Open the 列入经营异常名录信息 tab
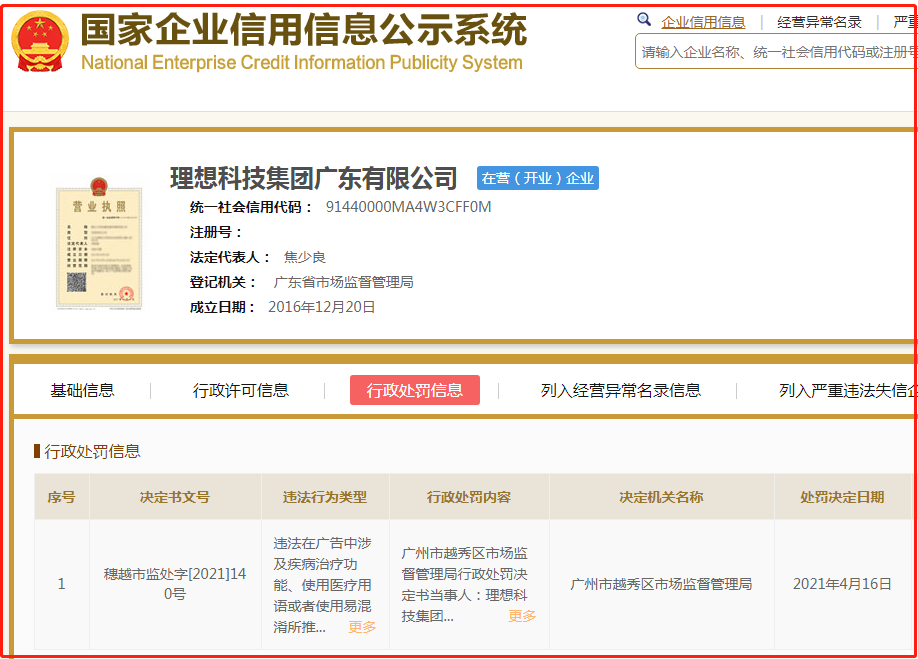 coord(621,390)
